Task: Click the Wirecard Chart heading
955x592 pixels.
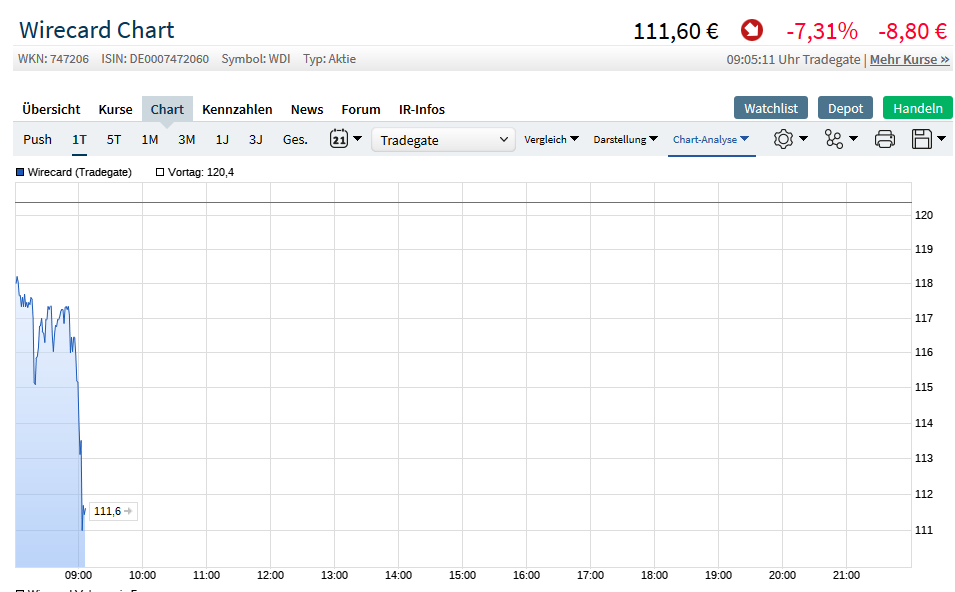Action: (x=97, y=30)
